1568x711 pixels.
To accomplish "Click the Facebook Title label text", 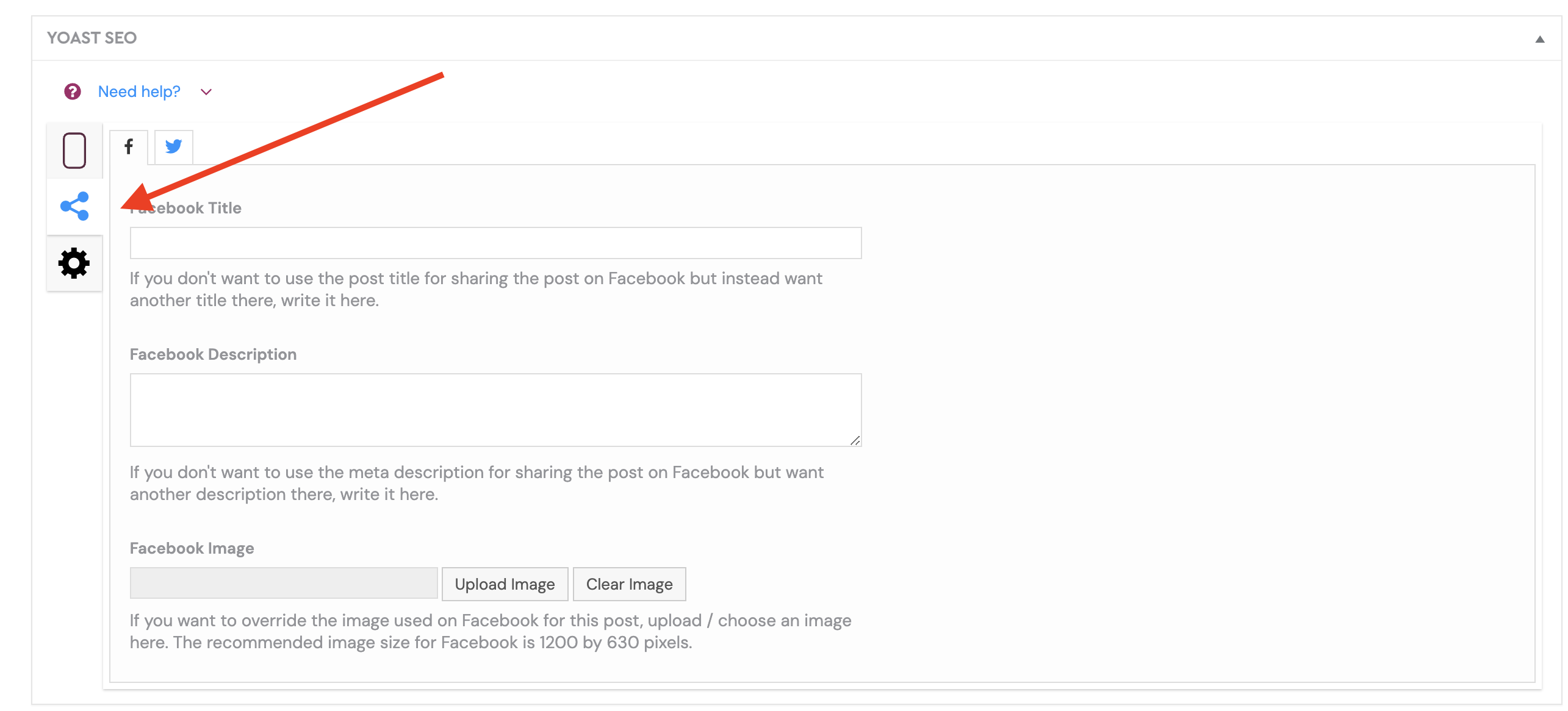I will (x=185, y=208).
